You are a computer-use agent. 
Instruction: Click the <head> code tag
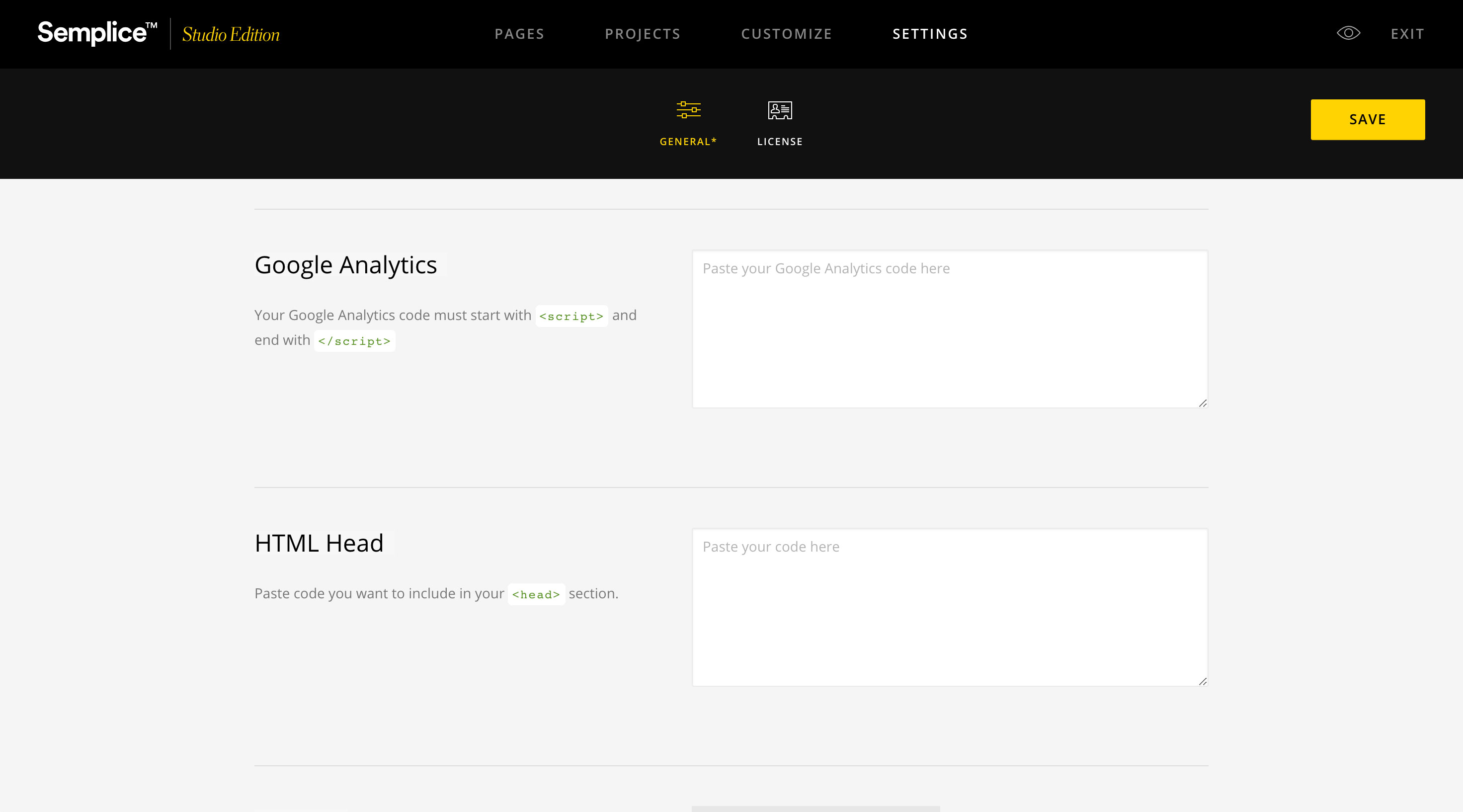(x=536, y=594)
